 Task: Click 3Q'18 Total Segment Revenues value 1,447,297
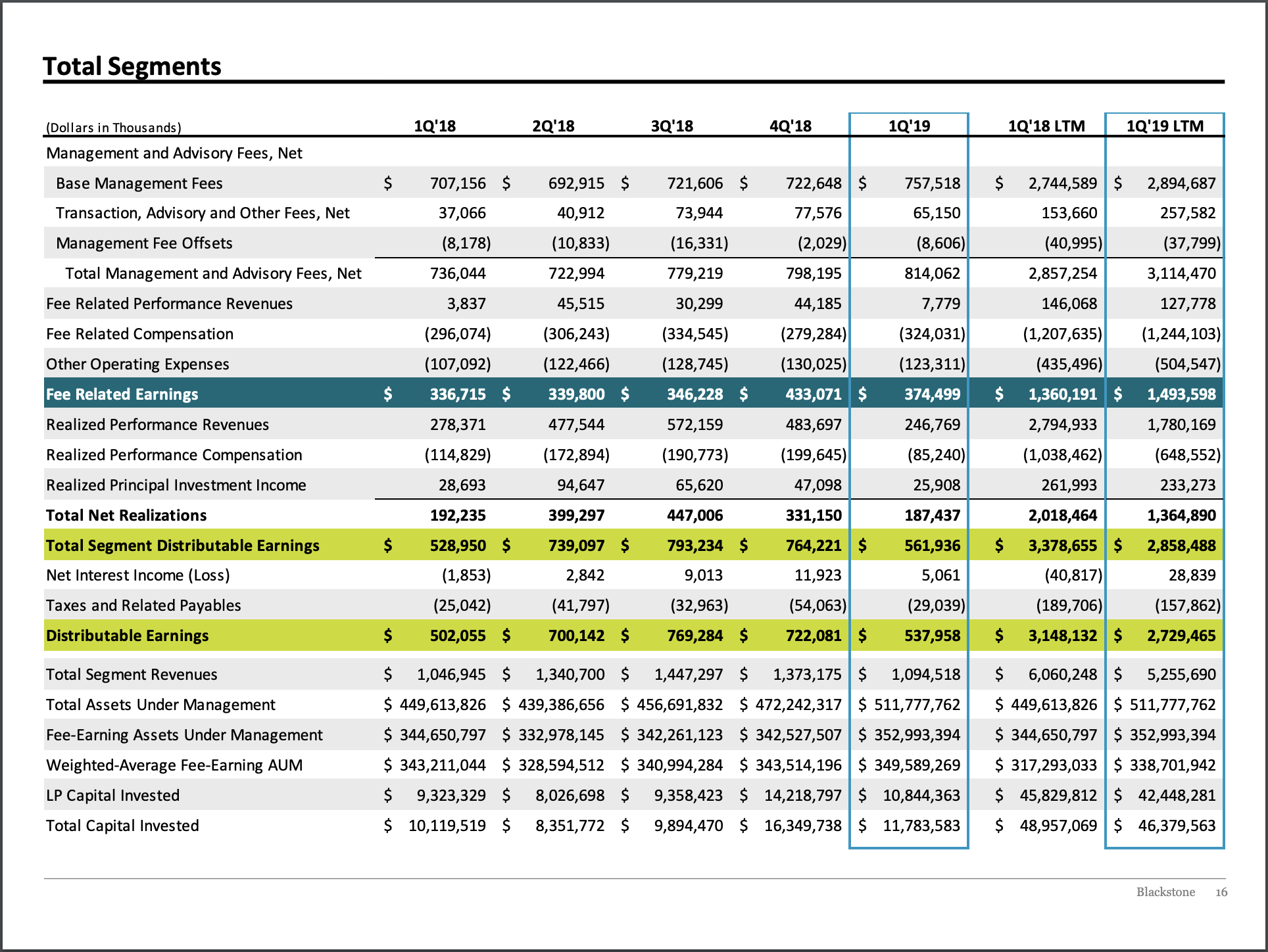(x=688, y=675)
